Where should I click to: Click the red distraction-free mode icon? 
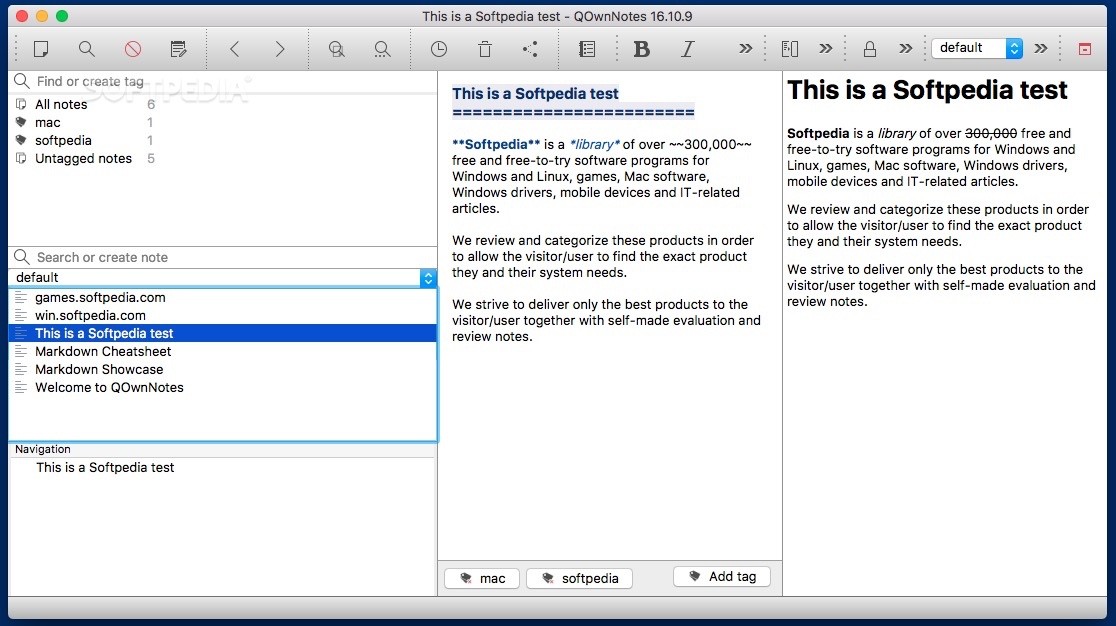[x=1085, y=49]
